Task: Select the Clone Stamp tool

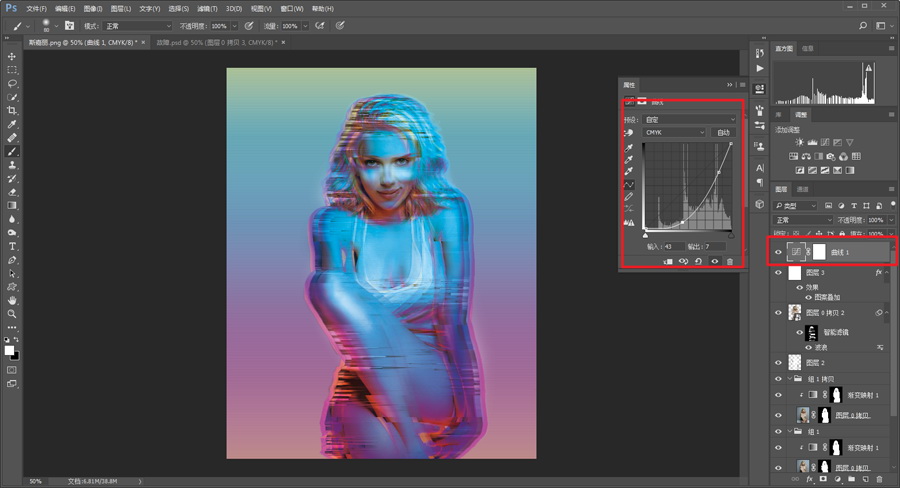Action: click(11, 165)
